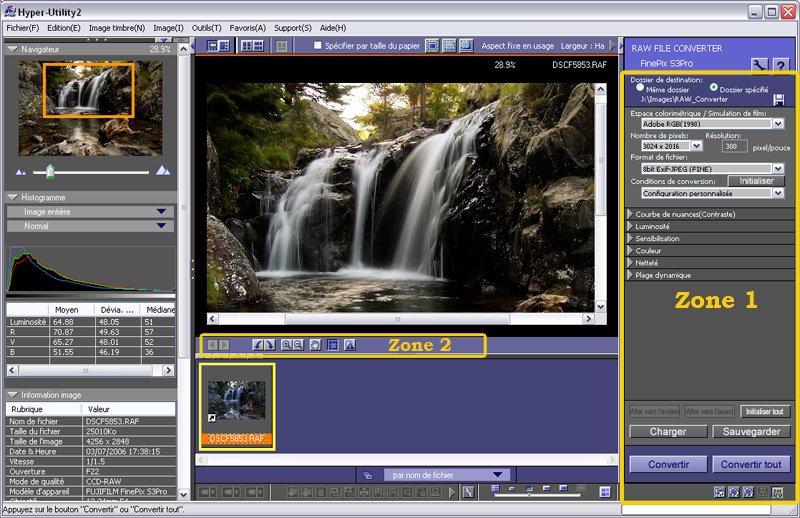Select 'Même dossier' radio button
This screenshot has width=800, height=518.
641,89
